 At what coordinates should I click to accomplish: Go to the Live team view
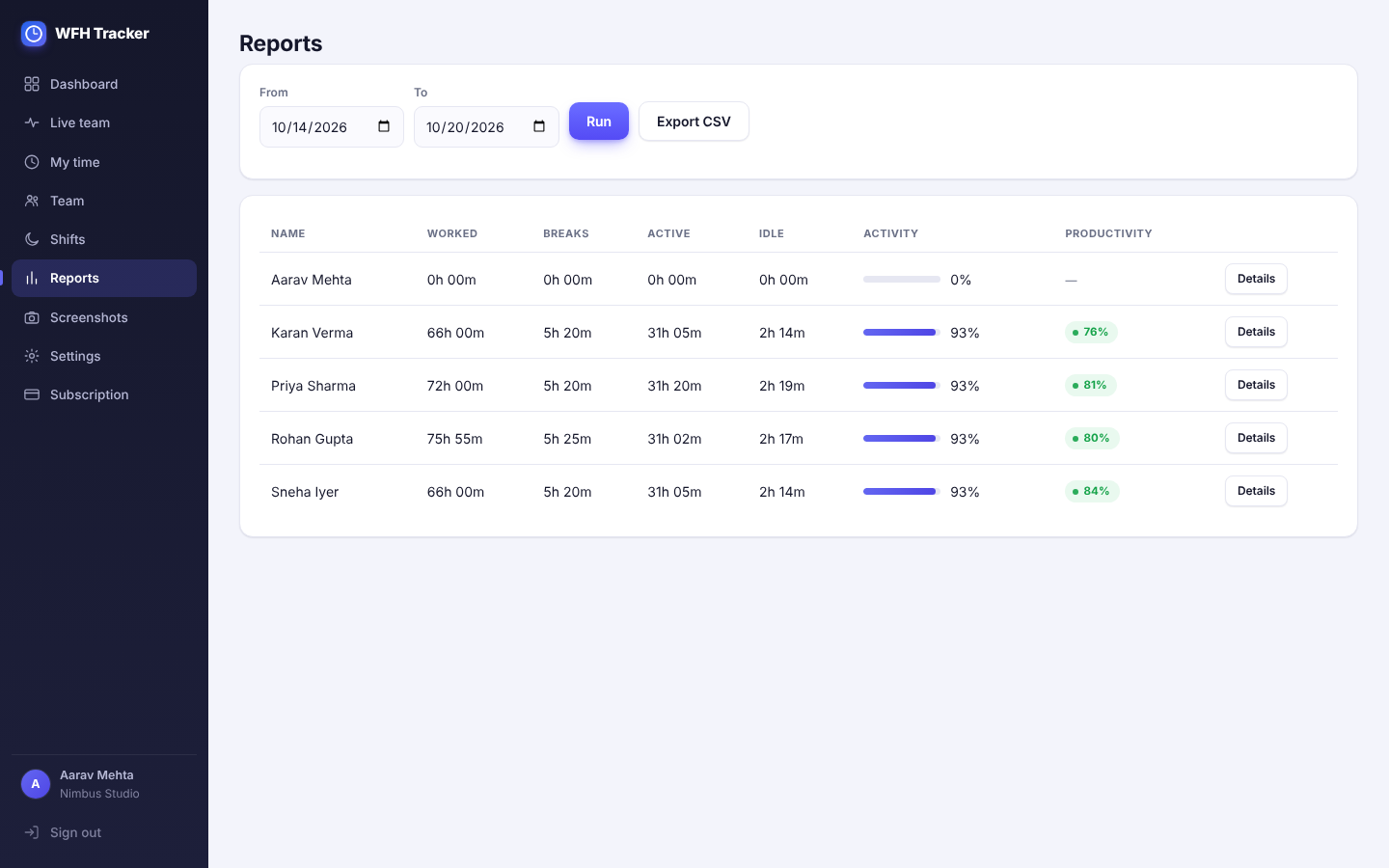[x=104, y=122]
